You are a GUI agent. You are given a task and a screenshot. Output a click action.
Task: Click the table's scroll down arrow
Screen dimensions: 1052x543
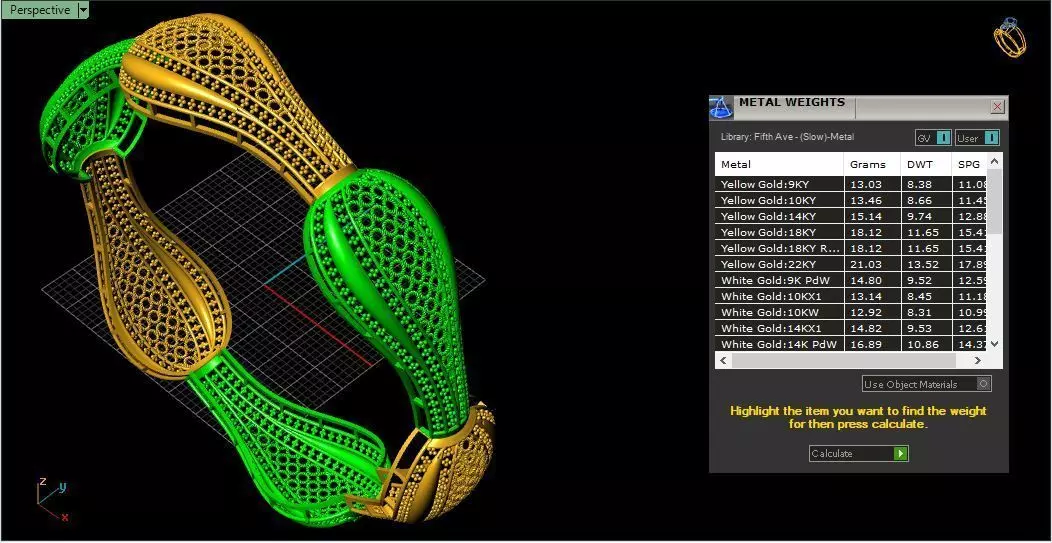(994, 344)
